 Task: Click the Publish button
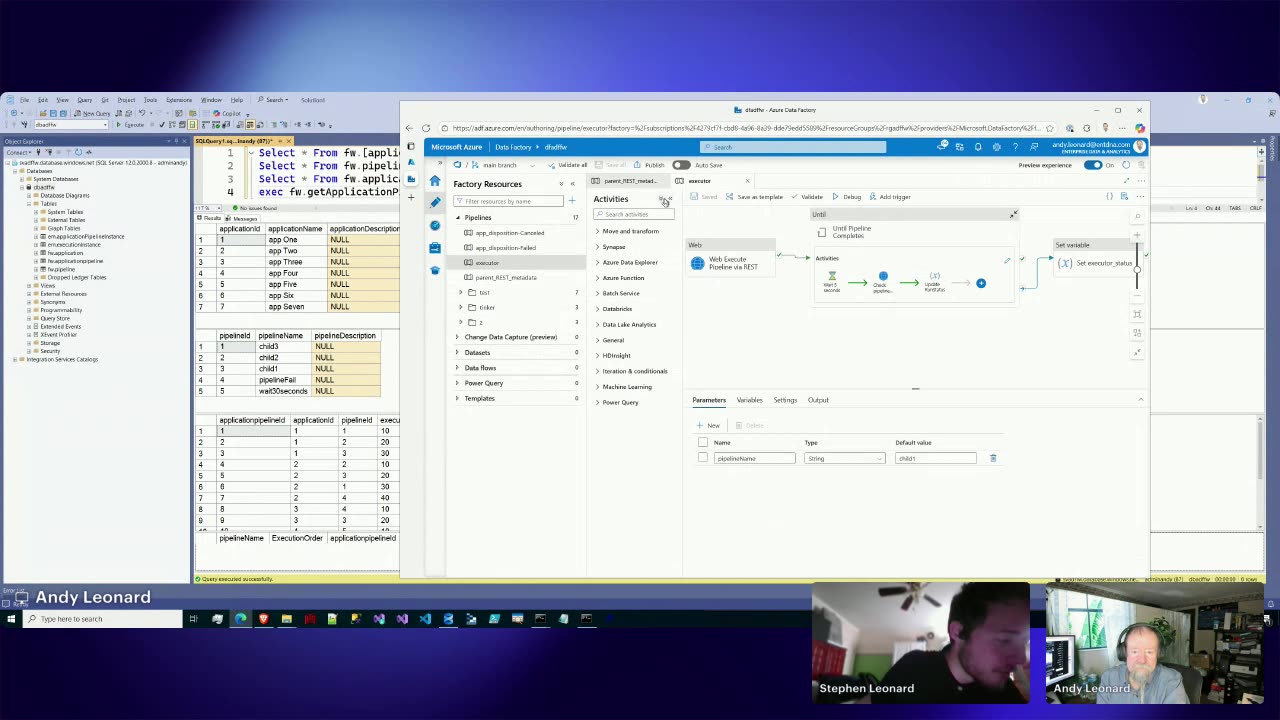point(649,165)
